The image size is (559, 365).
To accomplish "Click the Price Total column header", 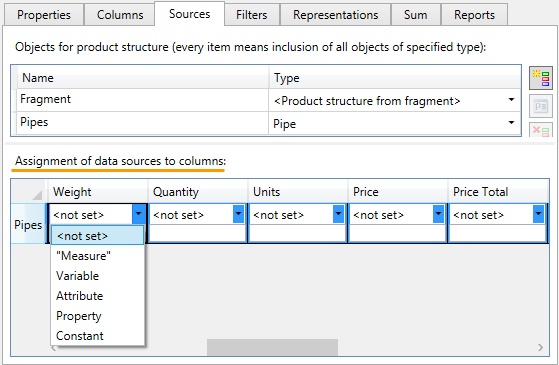I will click(x=498, y=192).
